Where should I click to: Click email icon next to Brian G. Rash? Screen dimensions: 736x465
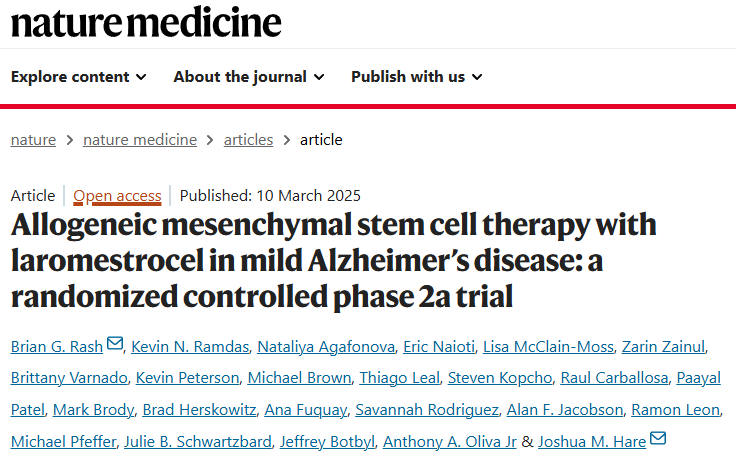[x=115, y=345]
